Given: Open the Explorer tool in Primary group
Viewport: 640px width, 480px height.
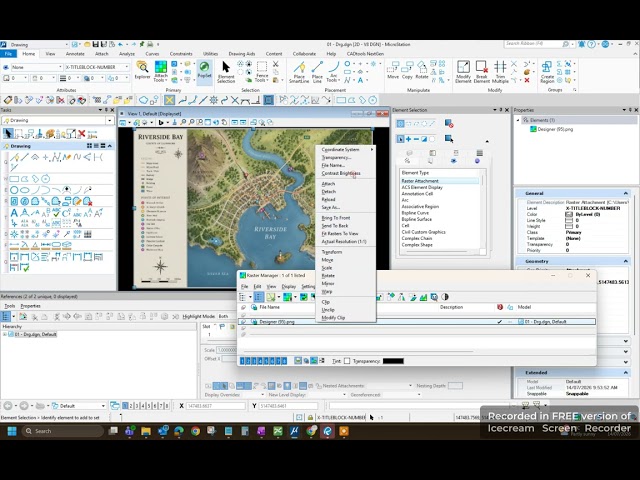Looking at the screenshot, I should coord(142,70).
